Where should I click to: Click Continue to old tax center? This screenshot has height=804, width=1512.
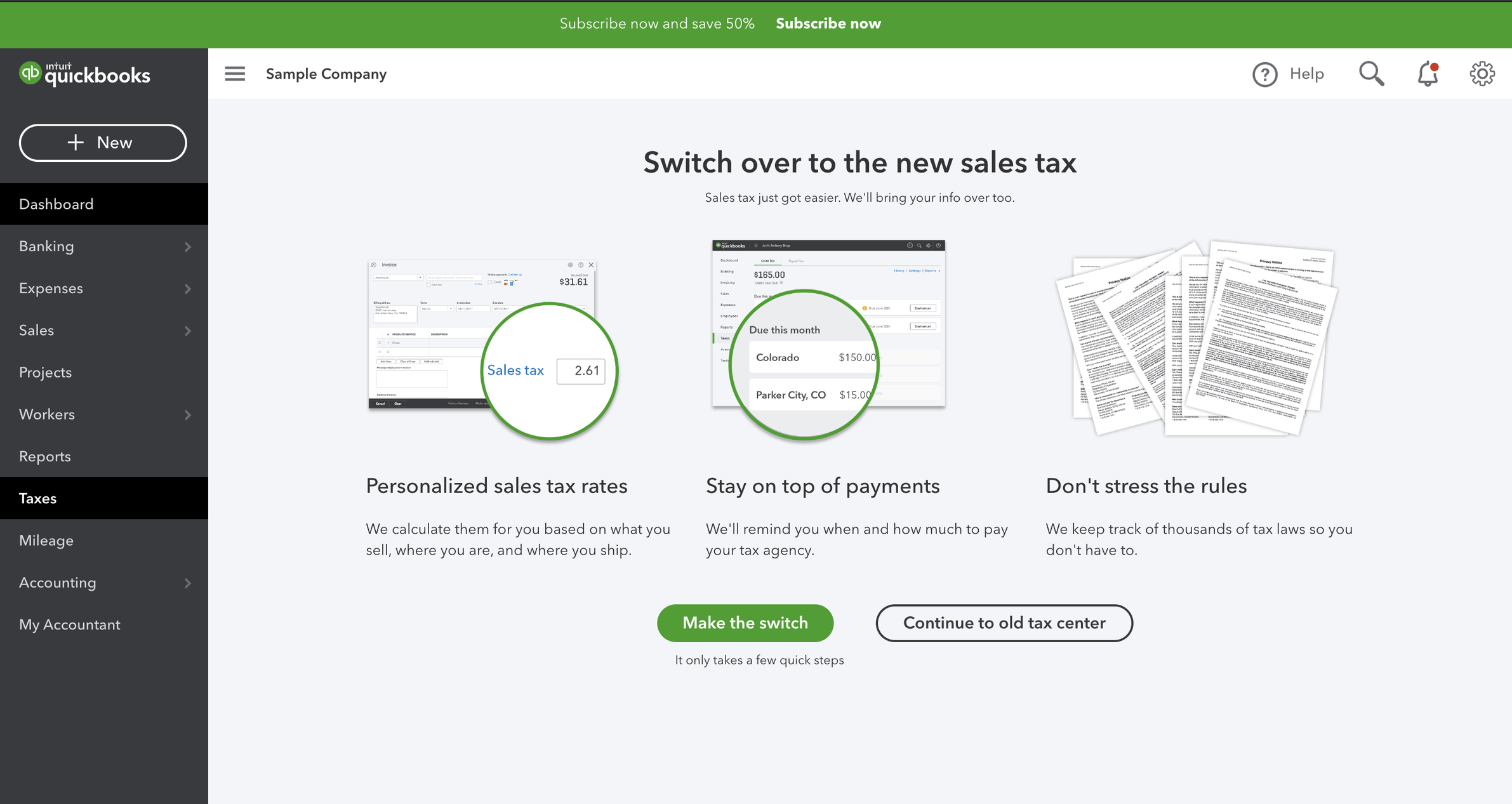click(1004, 623)
